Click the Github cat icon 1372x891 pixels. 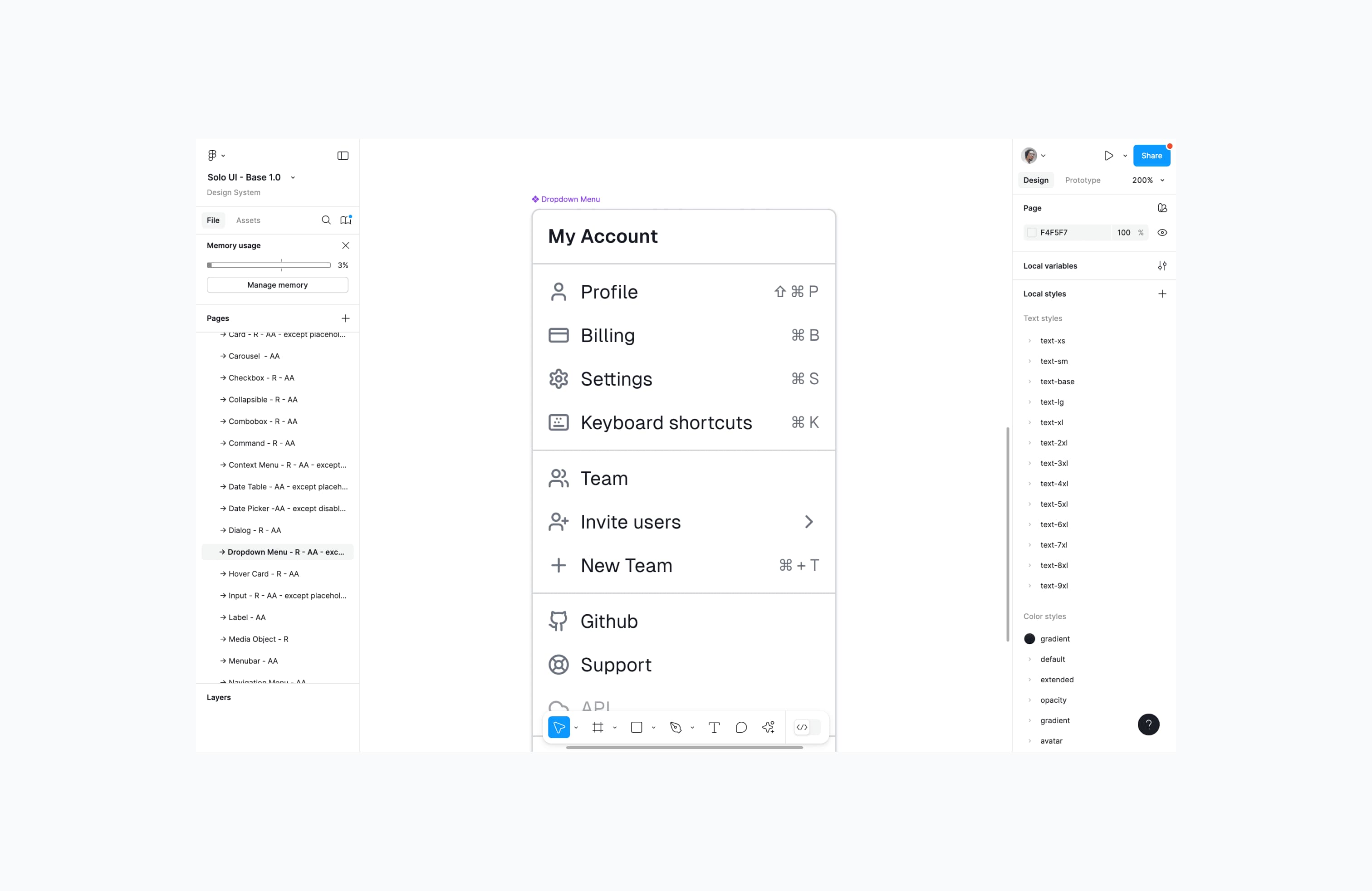click(558, 621)
